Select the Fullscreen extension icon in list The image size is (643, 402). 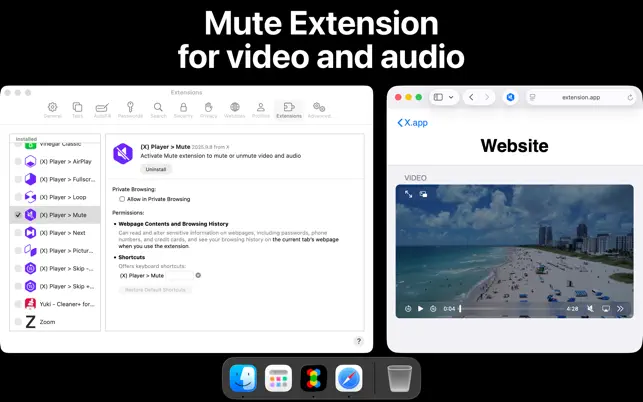pyautogui.click(x=30, y=179)
